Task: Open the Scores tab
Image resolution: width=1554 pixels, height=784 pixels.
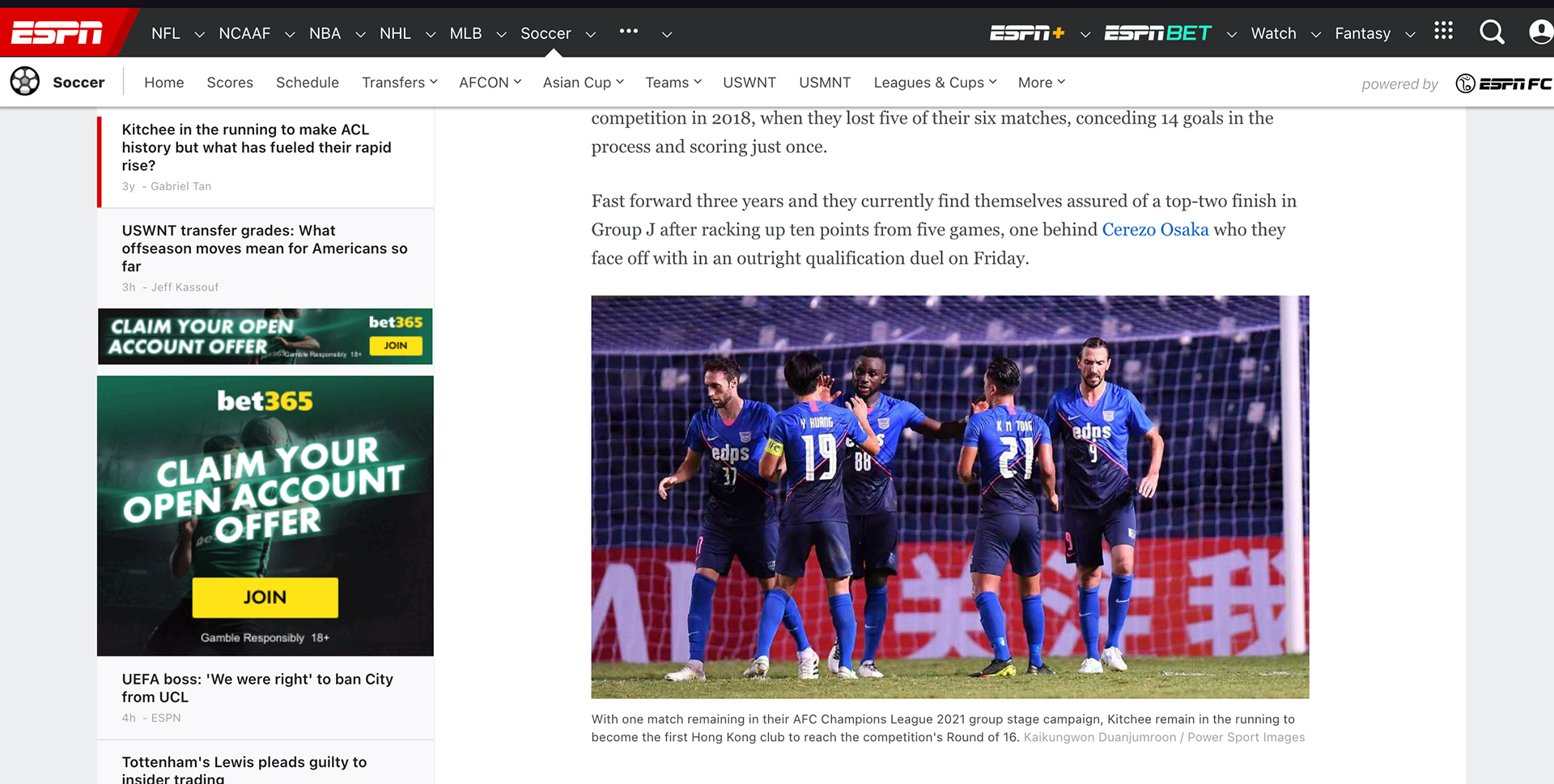Action: pyautogui.click(x=230, y=83)
